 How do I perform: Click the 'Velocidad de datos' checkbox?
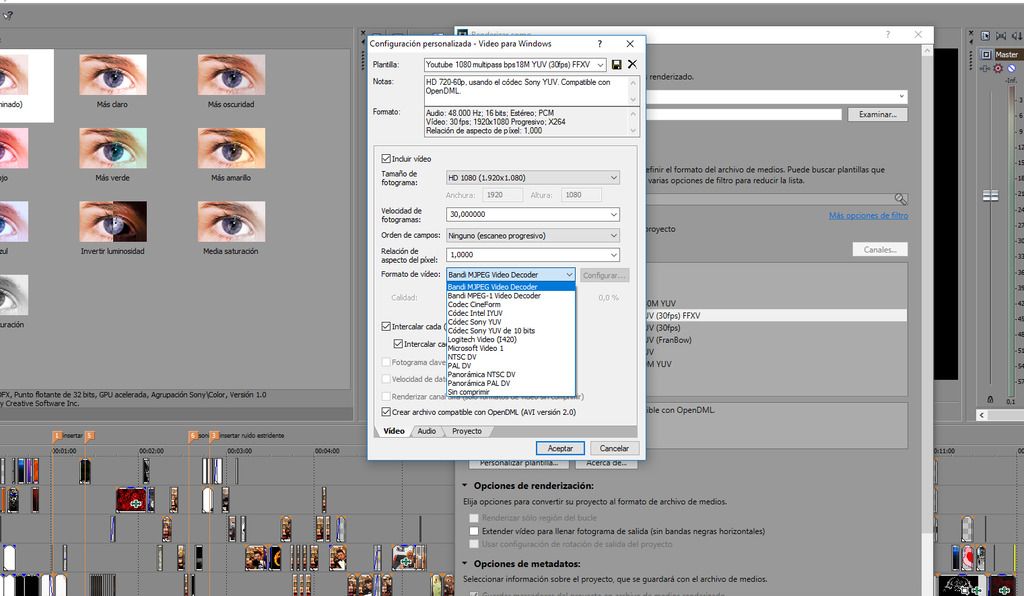click(386, 379)
